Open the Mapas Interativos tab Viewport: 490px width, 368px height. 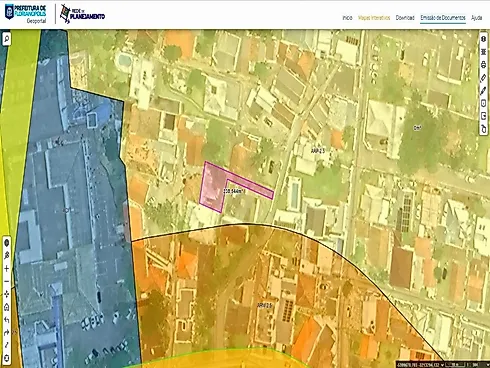coord(374,18)
